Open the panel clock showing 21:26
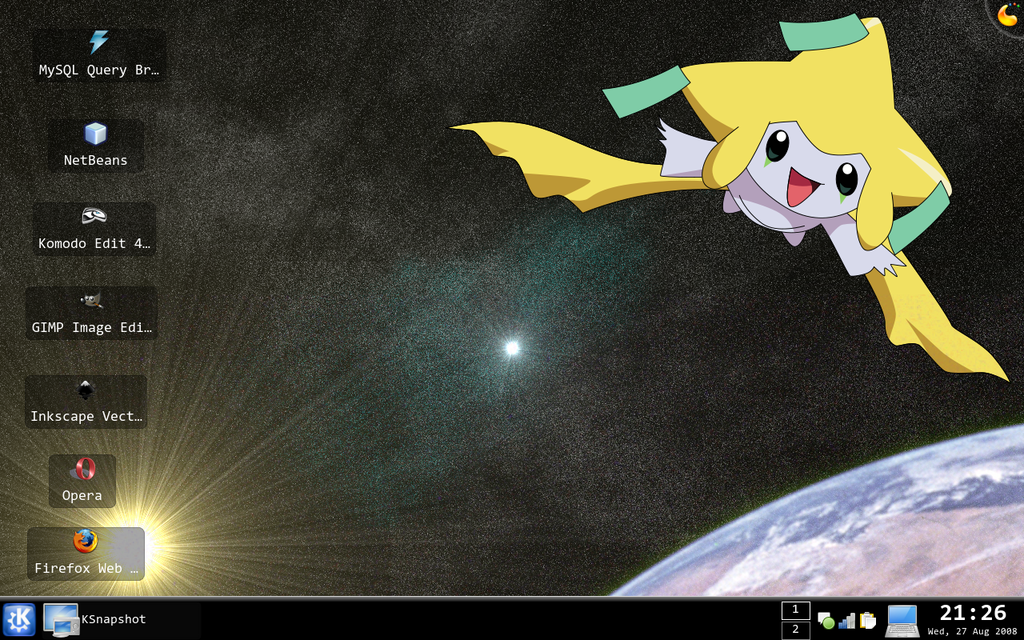This screenshot has width=1024, height=640. (x=972, y=619)
